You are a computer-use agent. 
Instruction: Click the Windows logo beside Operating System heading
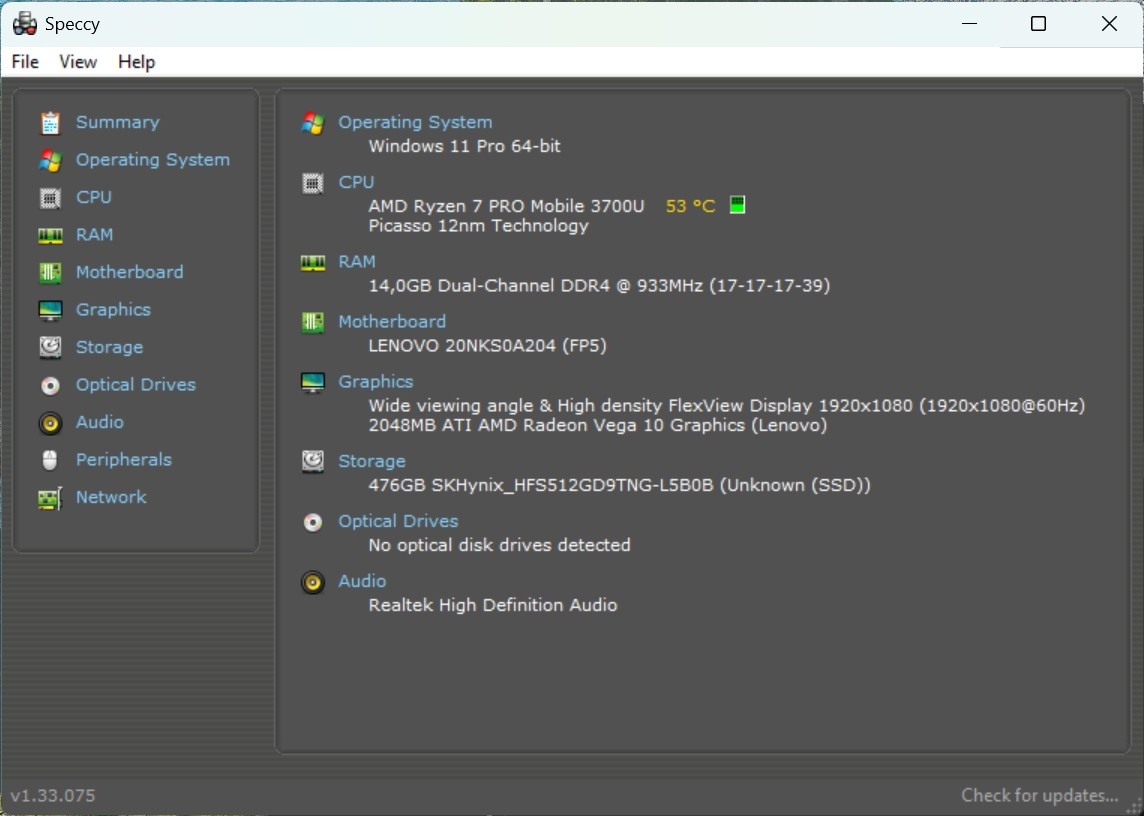pyautogui.click(x=312, y=122)
